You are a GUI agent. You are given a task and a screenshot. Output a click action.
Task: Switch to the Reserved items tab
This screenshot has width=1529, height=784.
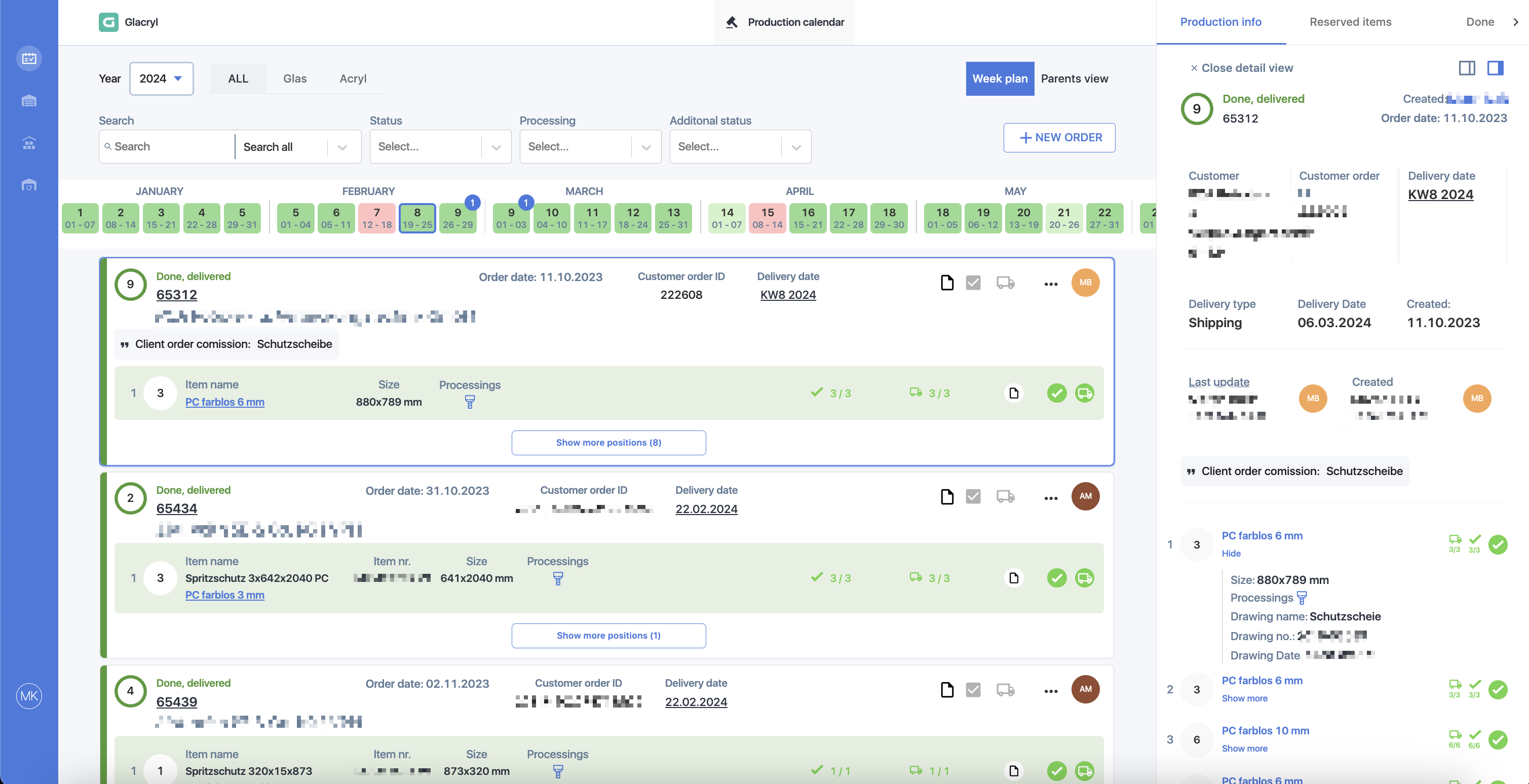(x=1350, y=22)
